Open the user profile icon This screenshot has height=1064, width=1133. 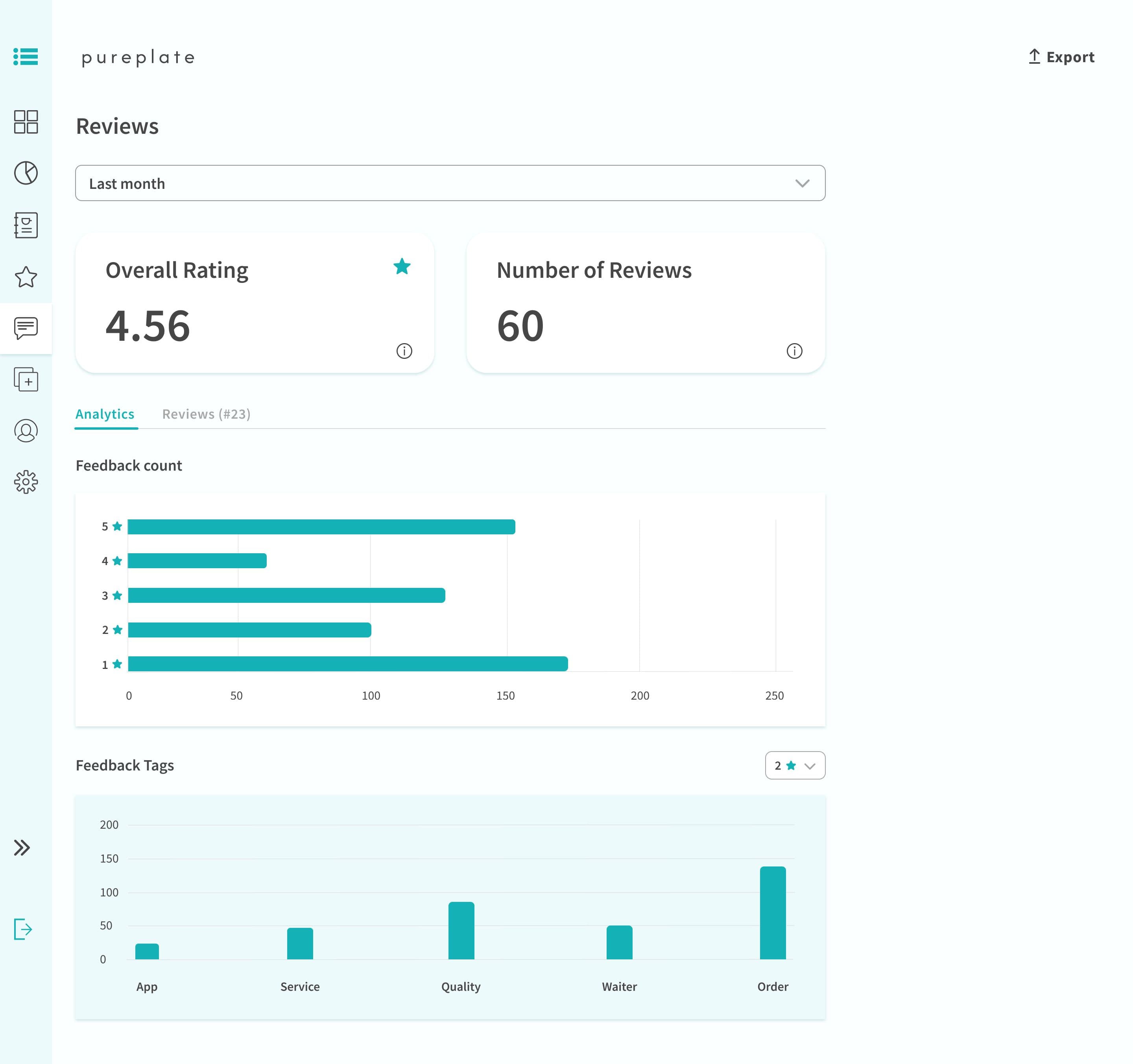coord(26,431)
